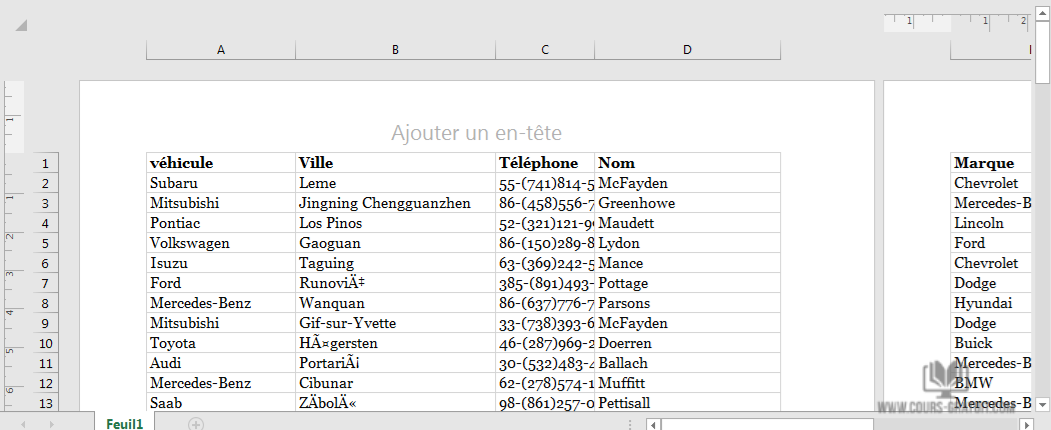Open the Feuil1 sheet tab
The height and width of the screenshot is (430, 1051).
pyautogui.click(x=125, y=424)
